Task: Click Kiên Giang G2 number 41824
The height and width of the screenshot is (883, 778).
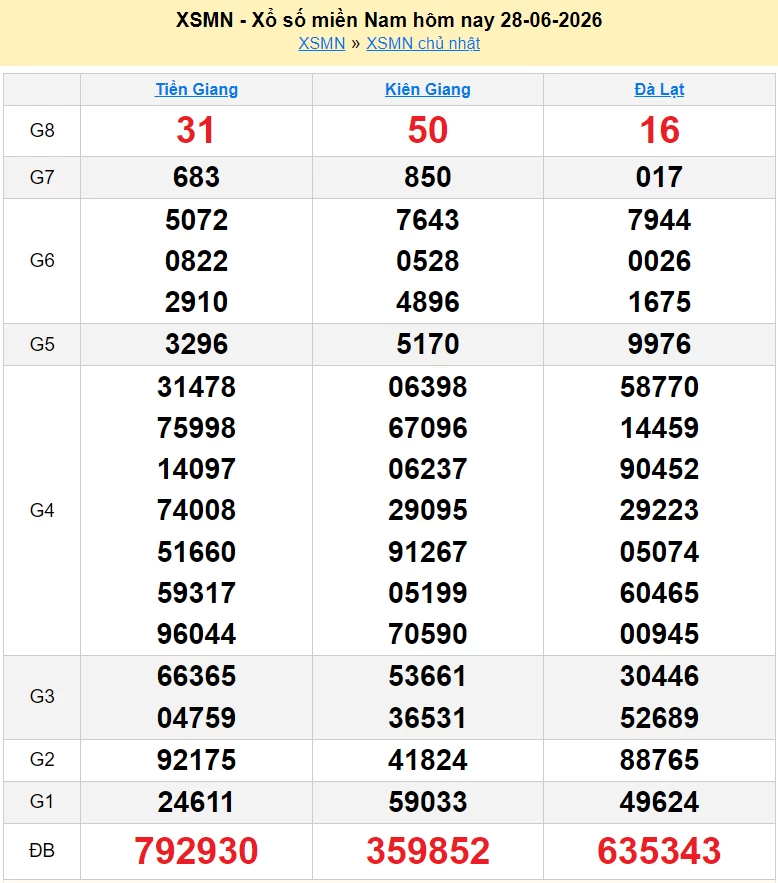Action: (x=428, y=760)
